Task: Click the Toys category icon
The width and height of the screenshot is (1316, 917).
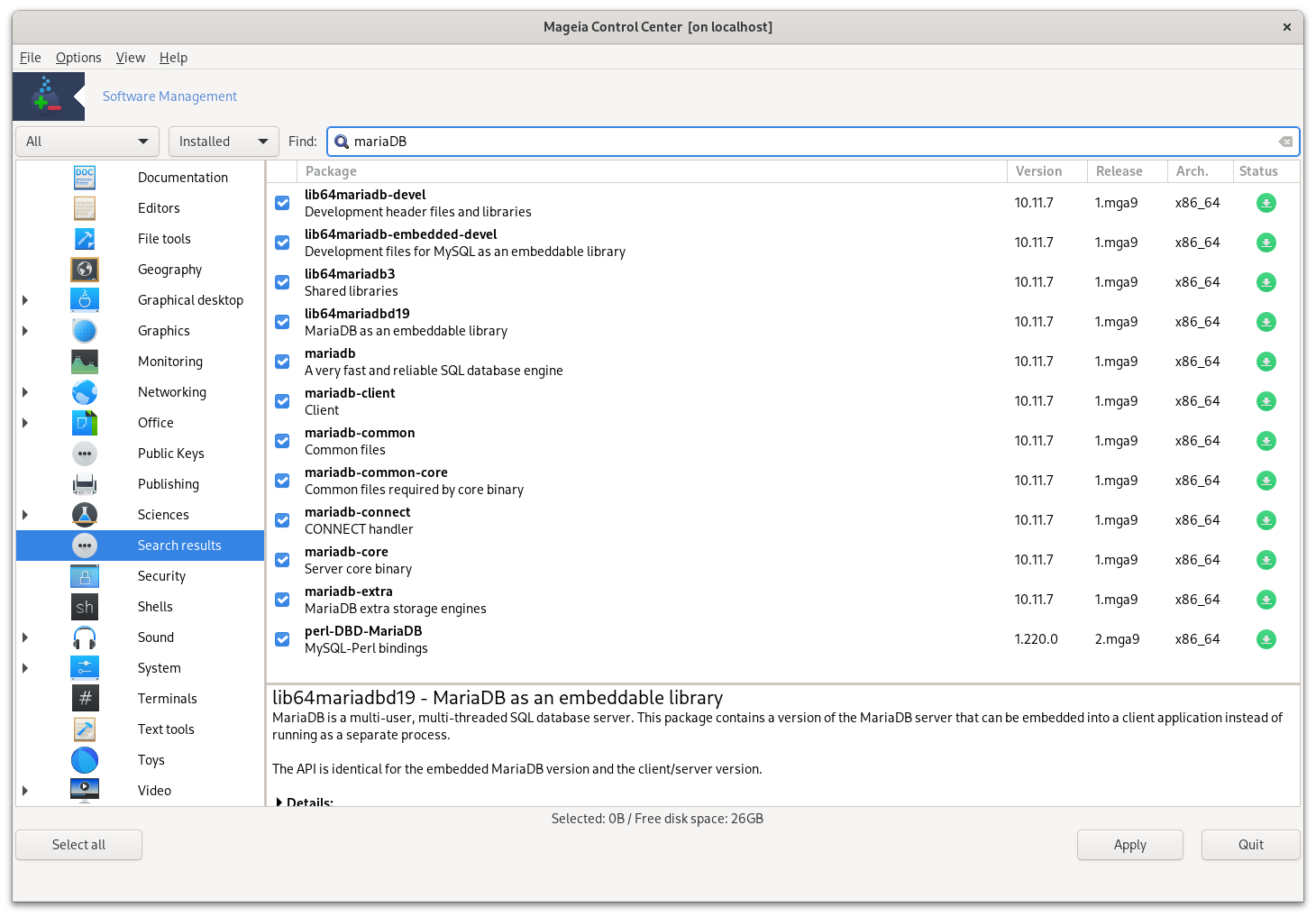Action: click(85, 760)
